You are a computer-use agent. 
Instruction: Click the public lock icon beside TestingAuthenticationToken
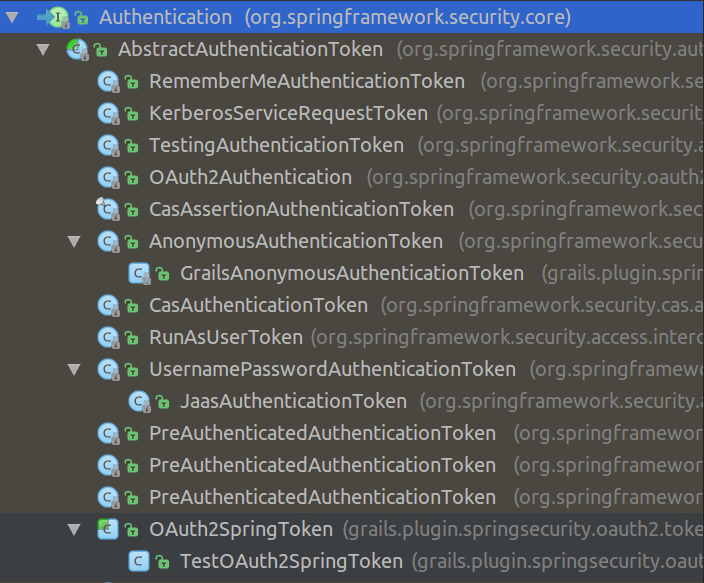tap(132, 146)
